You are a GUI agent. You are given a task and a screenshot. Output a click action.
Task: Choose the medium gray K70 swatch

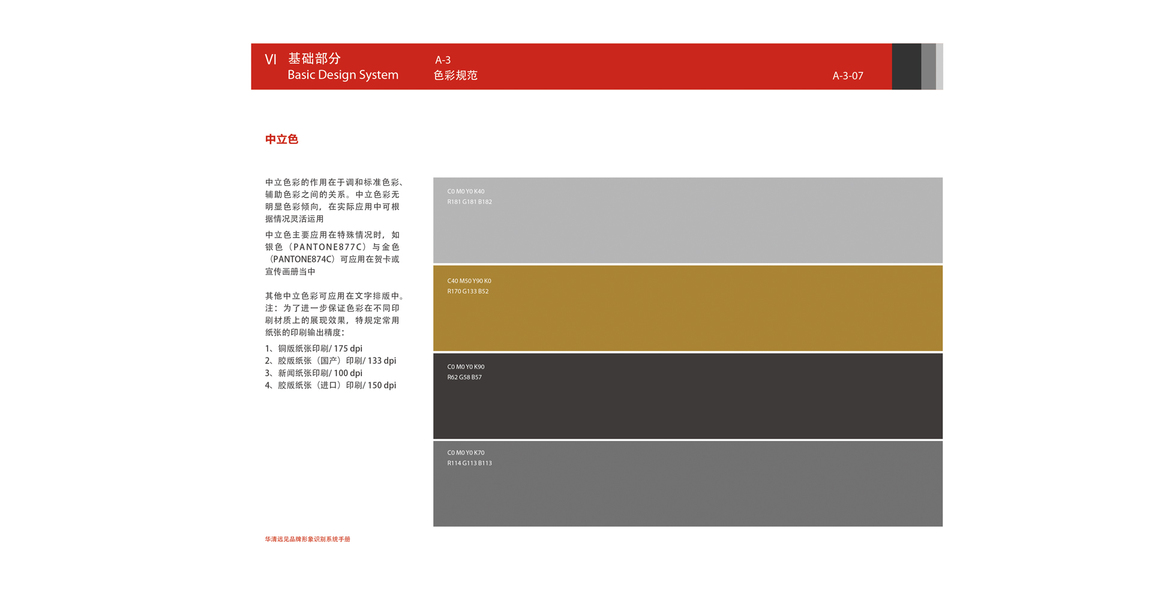[x=688, y=483]
